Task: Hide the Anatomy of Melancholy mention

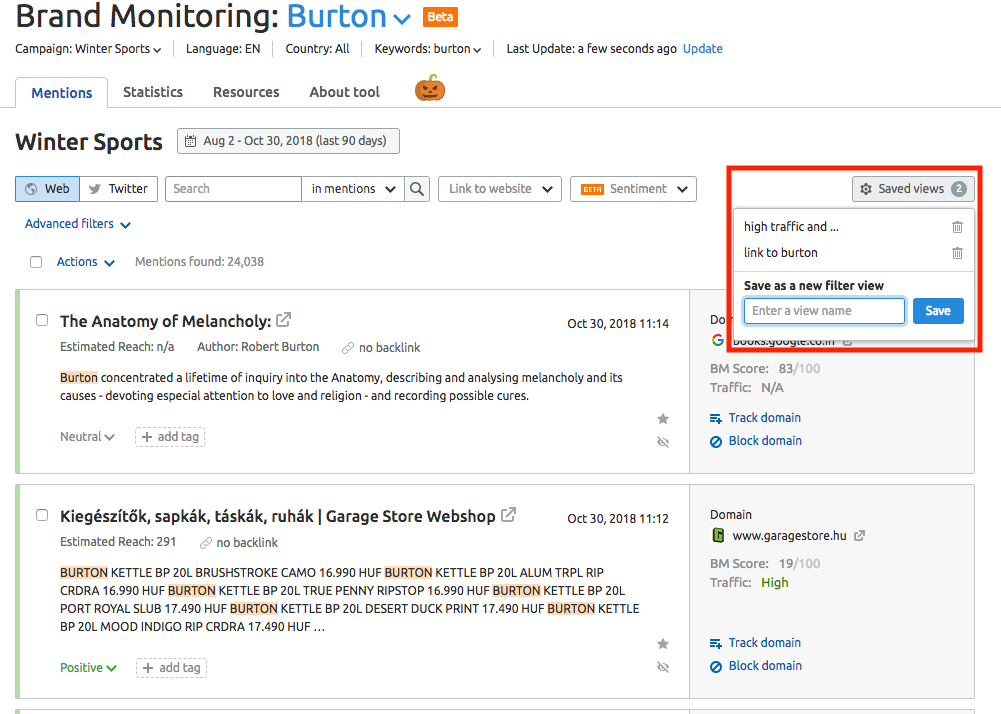Action: [663, 442]
